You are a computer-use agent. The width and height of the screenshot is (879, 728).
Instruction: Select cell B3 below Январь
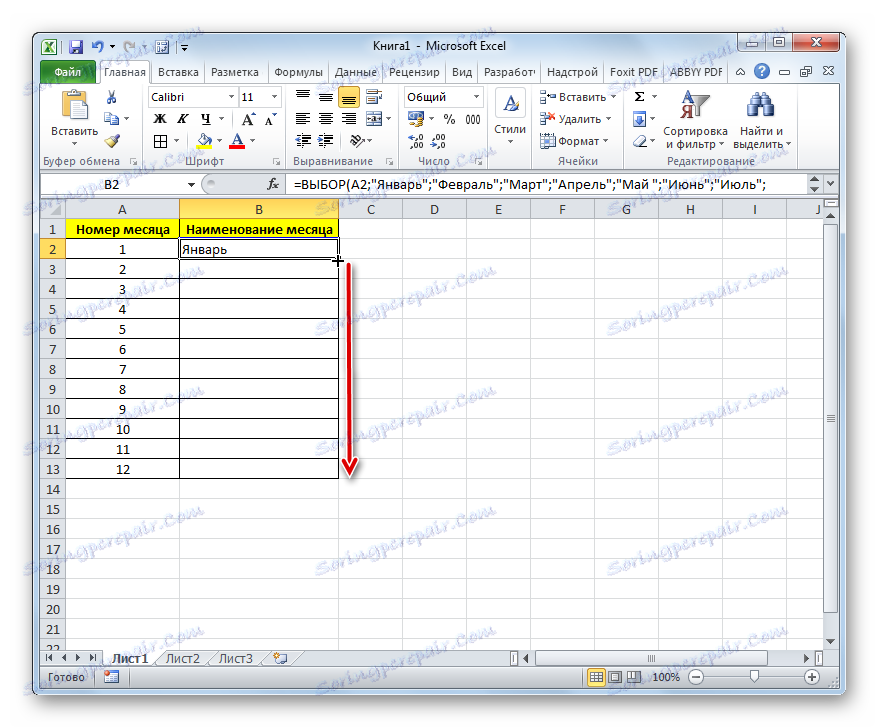259,269
